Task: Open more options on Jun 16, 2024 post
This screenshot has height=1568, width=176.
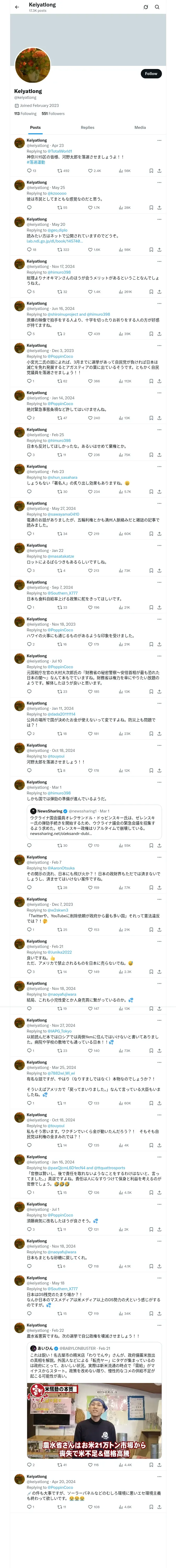Action: 159,303
